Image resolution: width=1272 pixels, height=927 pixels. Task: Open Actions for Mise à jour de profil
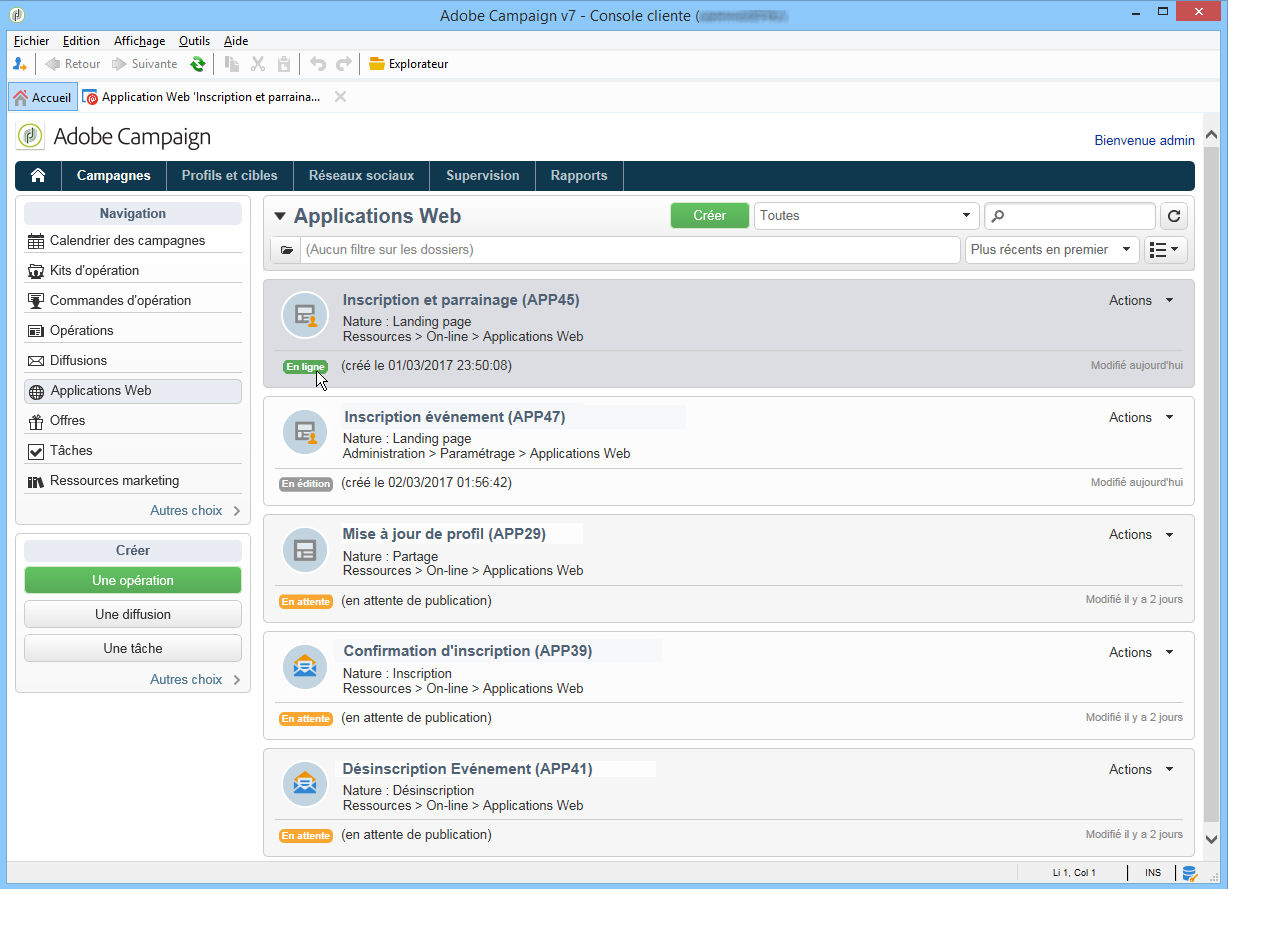[x=1141, y=534]
